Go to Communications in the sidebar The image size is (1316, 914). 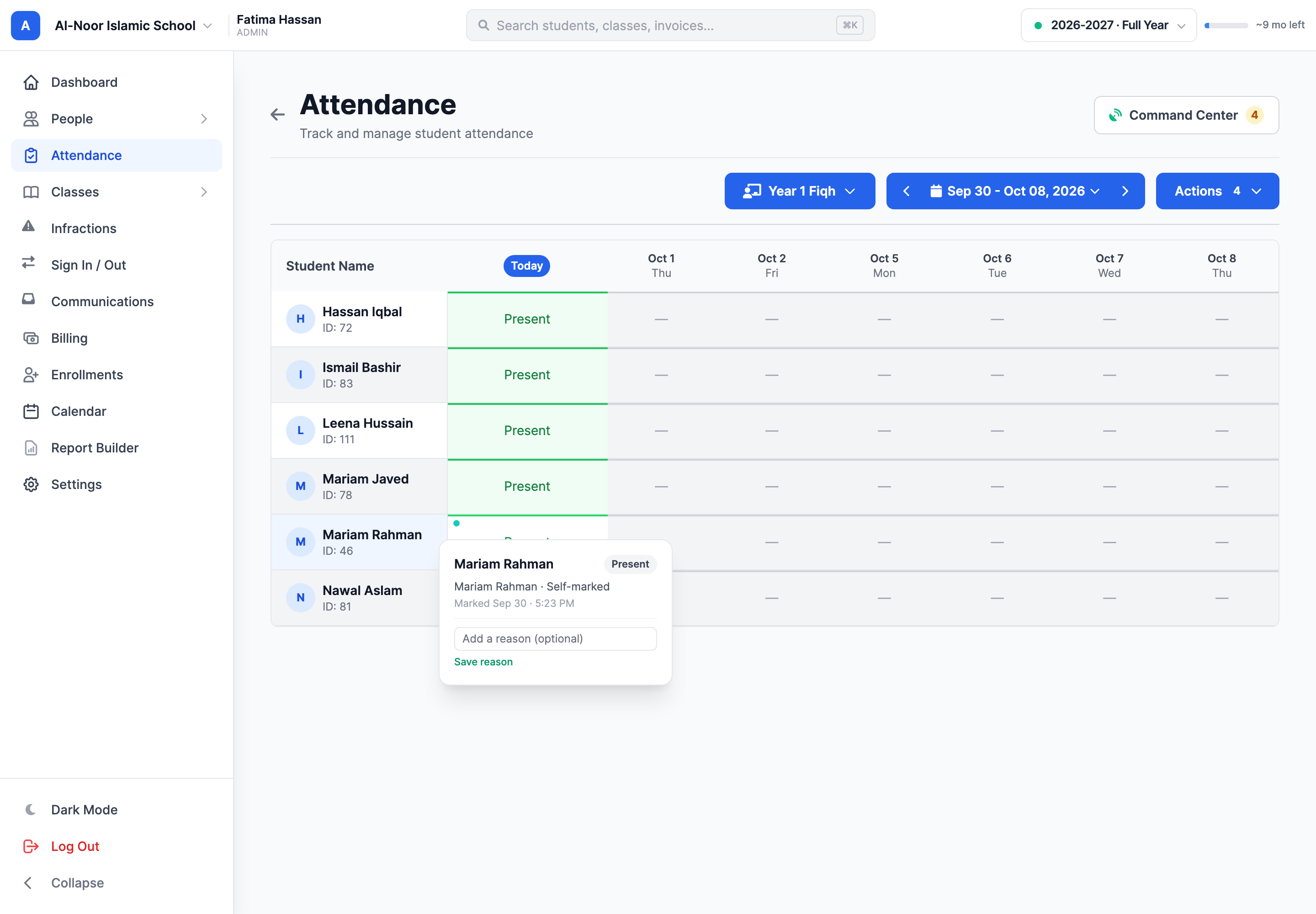point(116,302)
